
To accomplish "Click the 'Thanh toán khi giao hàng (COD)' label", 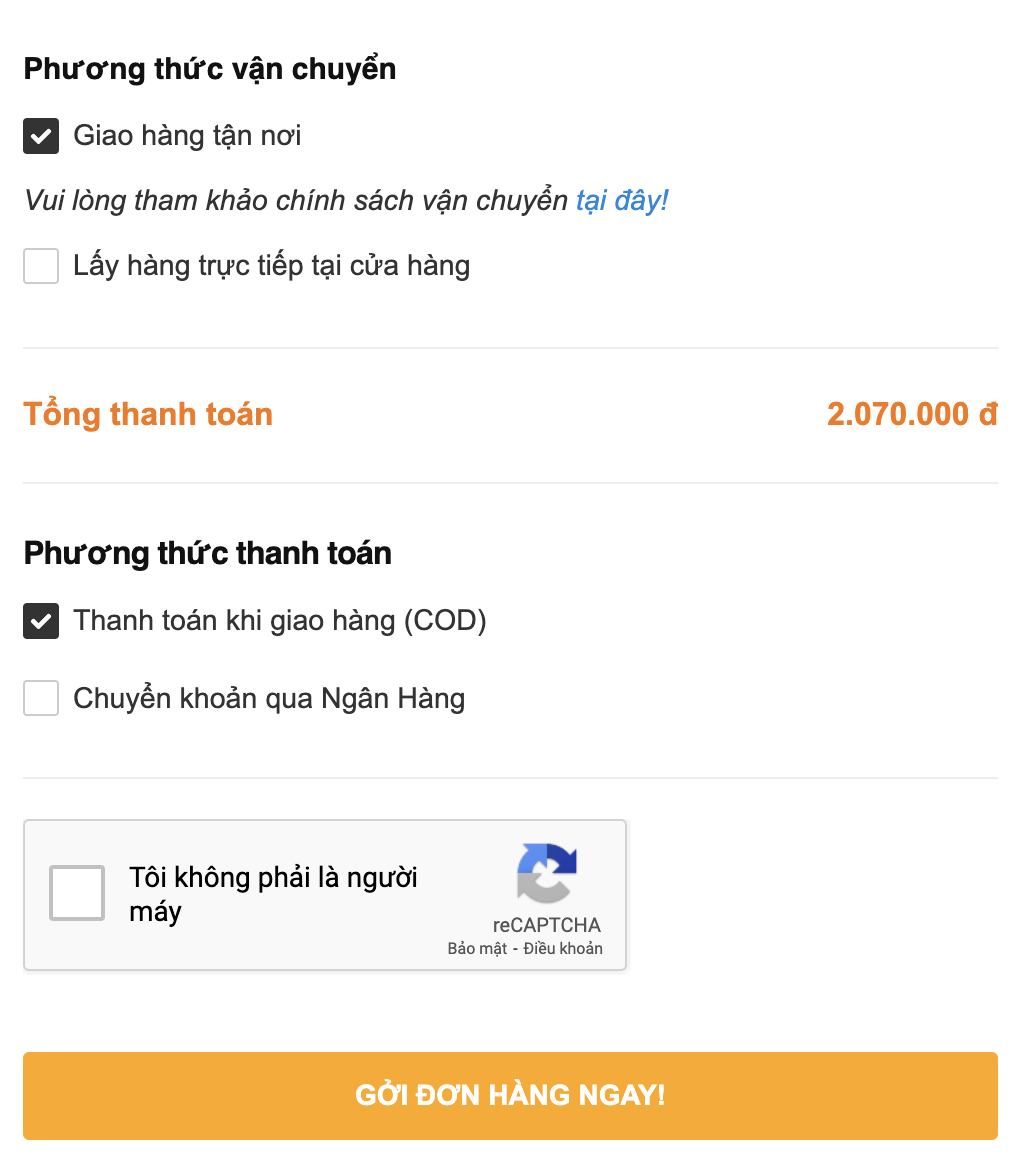I will tap(279, 621).
